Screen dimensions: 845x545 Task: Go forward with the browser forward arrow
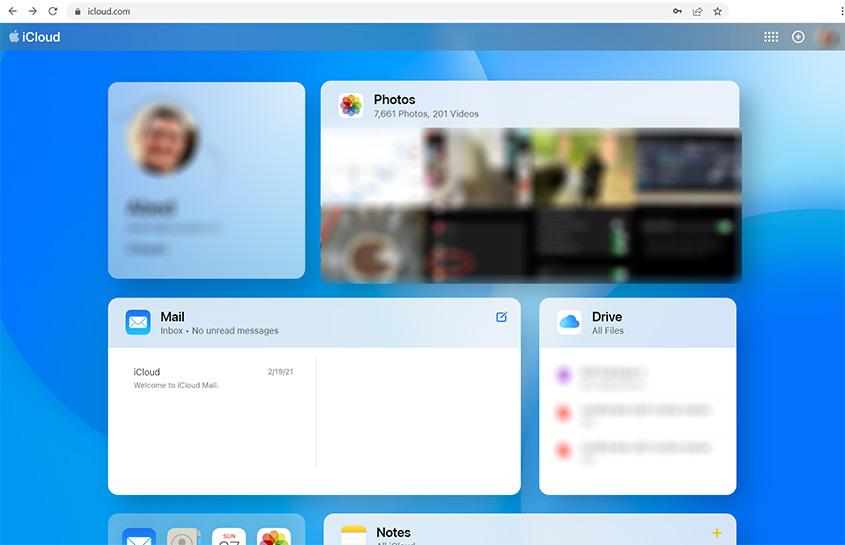[x=33, y=11]
